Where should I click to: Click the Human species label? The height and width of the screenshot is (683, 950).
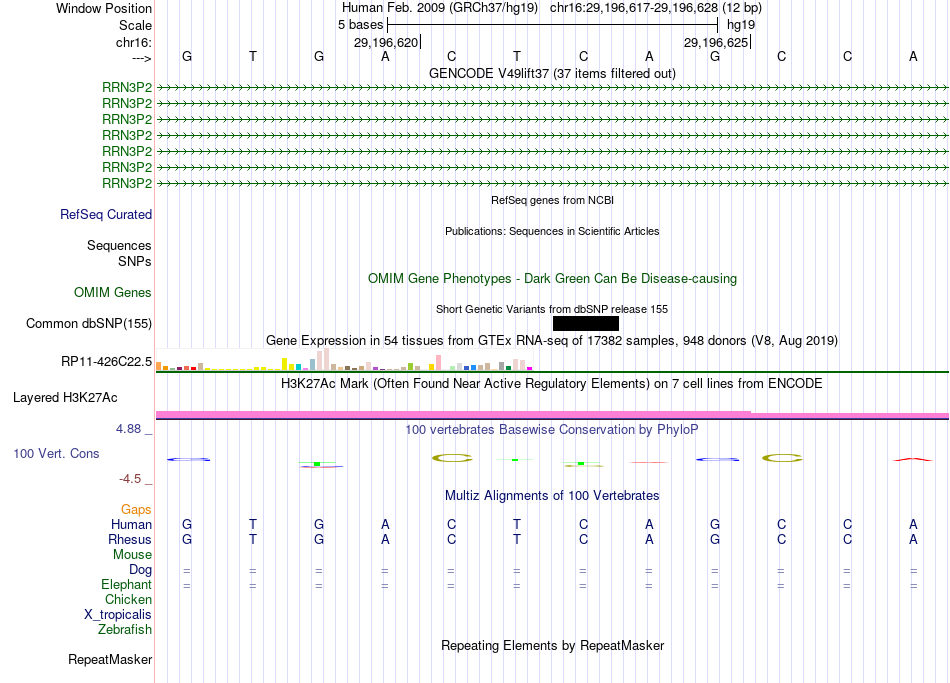click(131, 525)
